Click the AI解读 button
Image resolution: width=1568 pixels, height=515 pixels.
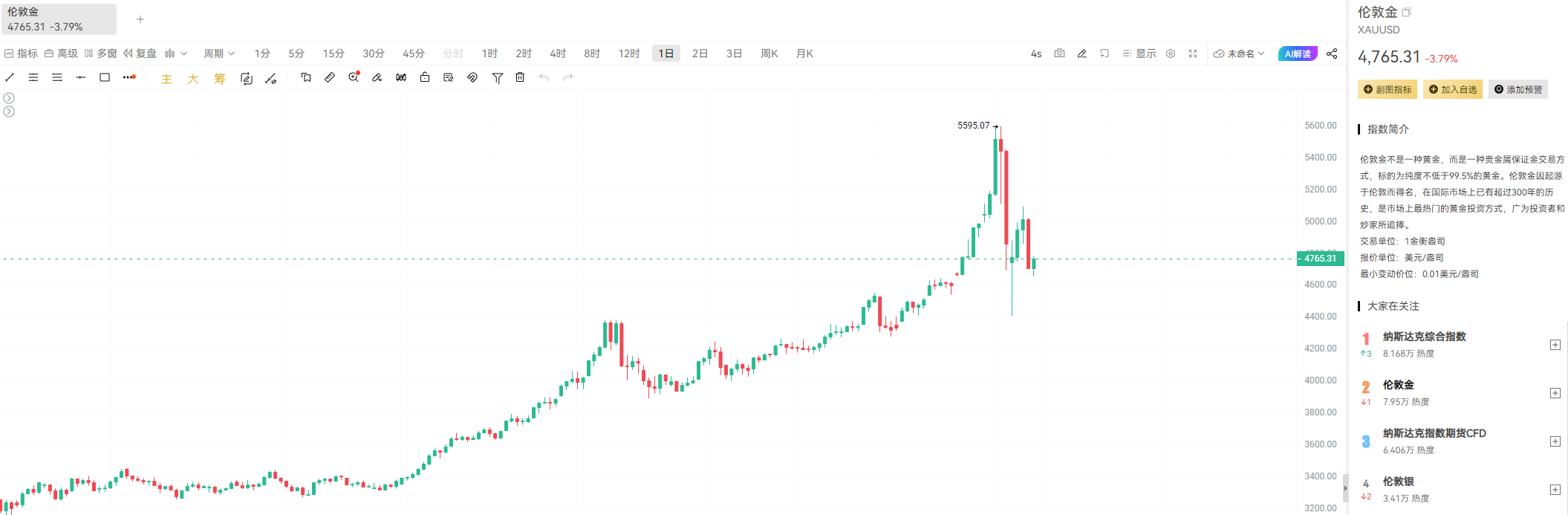tap(1298, 54)
